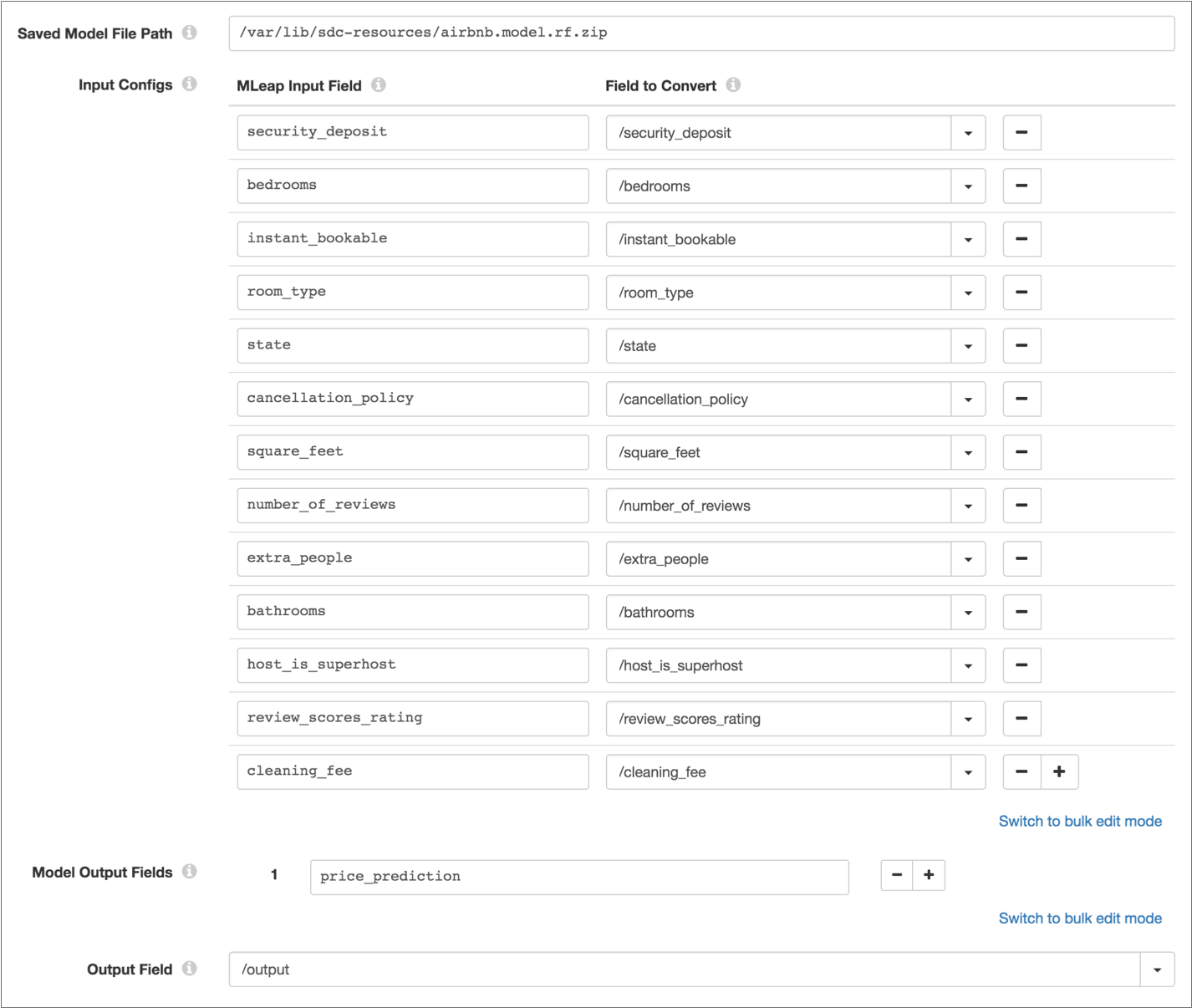
Task: Click info icon beside Input Configs label
Action: (x=190, y=84)
